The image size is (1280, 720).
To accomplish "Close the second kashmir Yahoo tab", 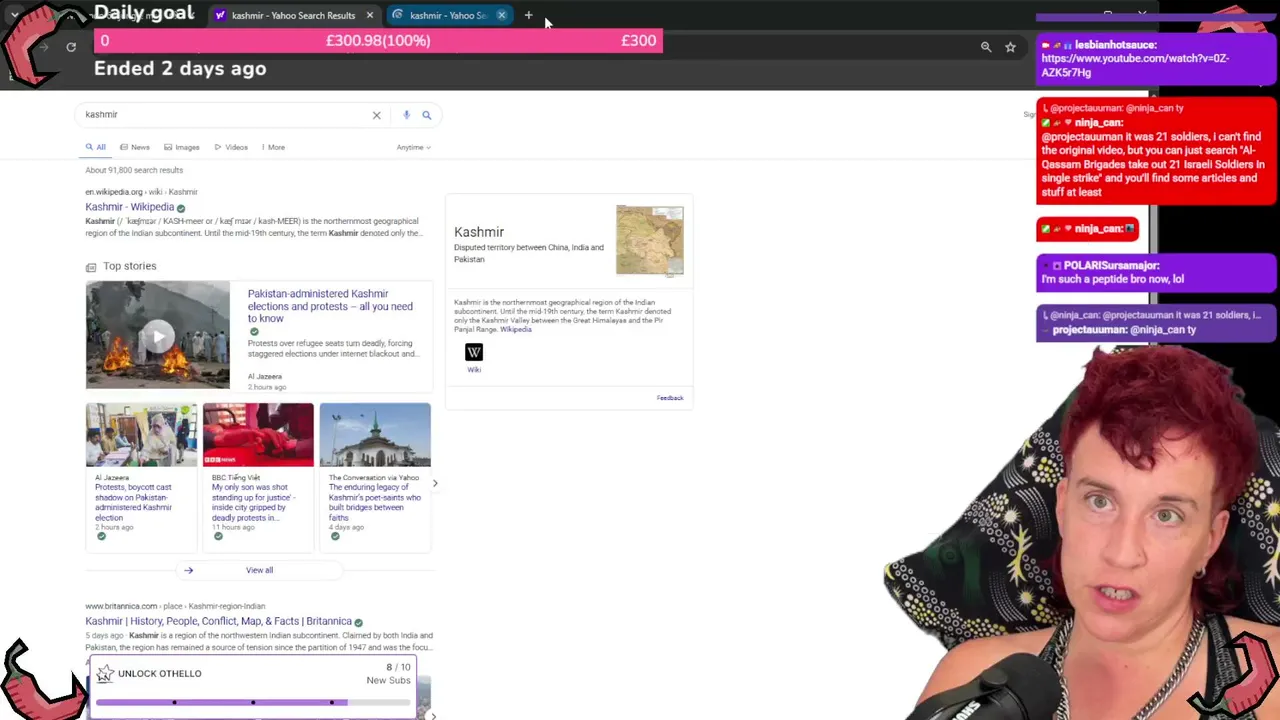I will click(501, 15).
